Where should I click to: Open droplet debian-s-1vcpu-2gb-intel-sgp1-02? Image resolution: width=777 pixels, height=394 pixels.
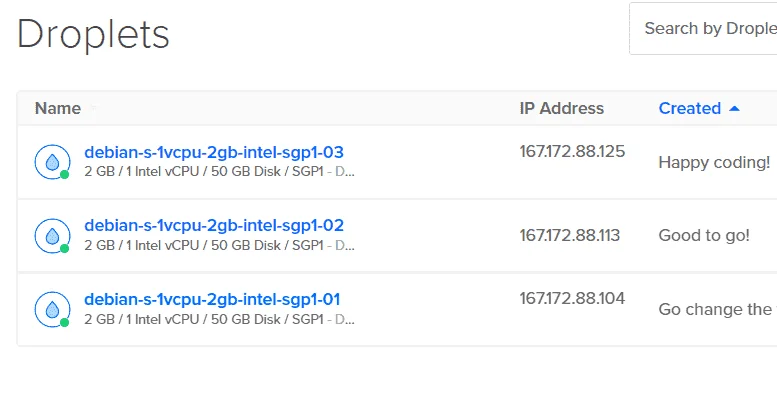point(214,225)
